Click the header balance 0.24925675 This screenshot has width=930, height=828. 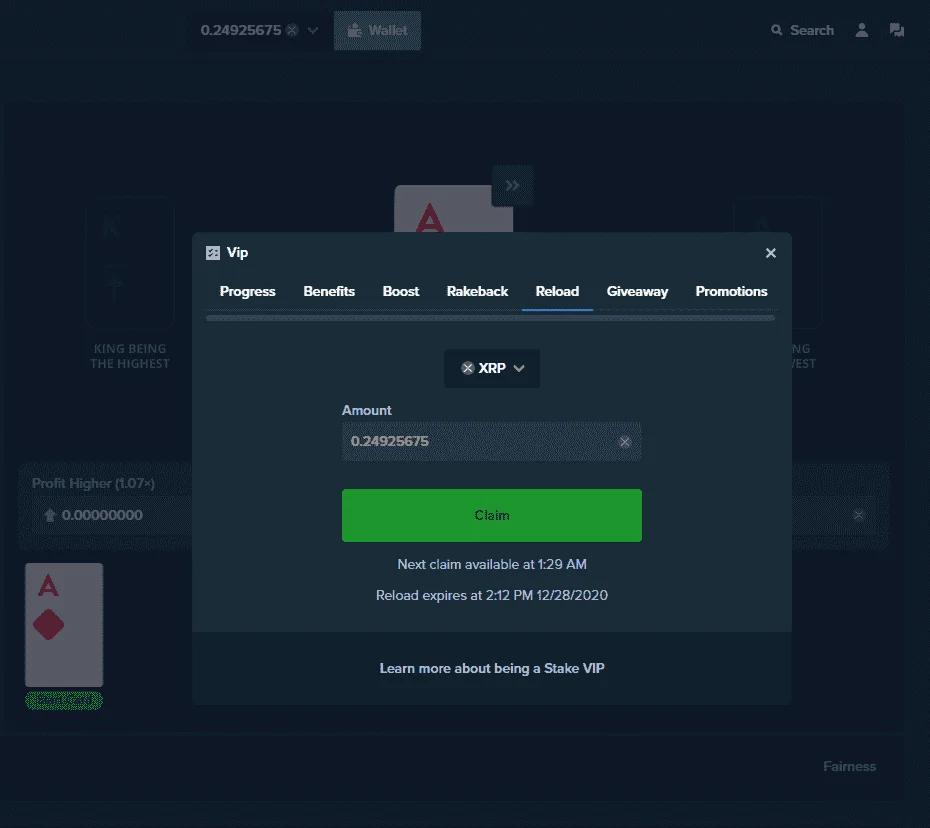[241, 30]
